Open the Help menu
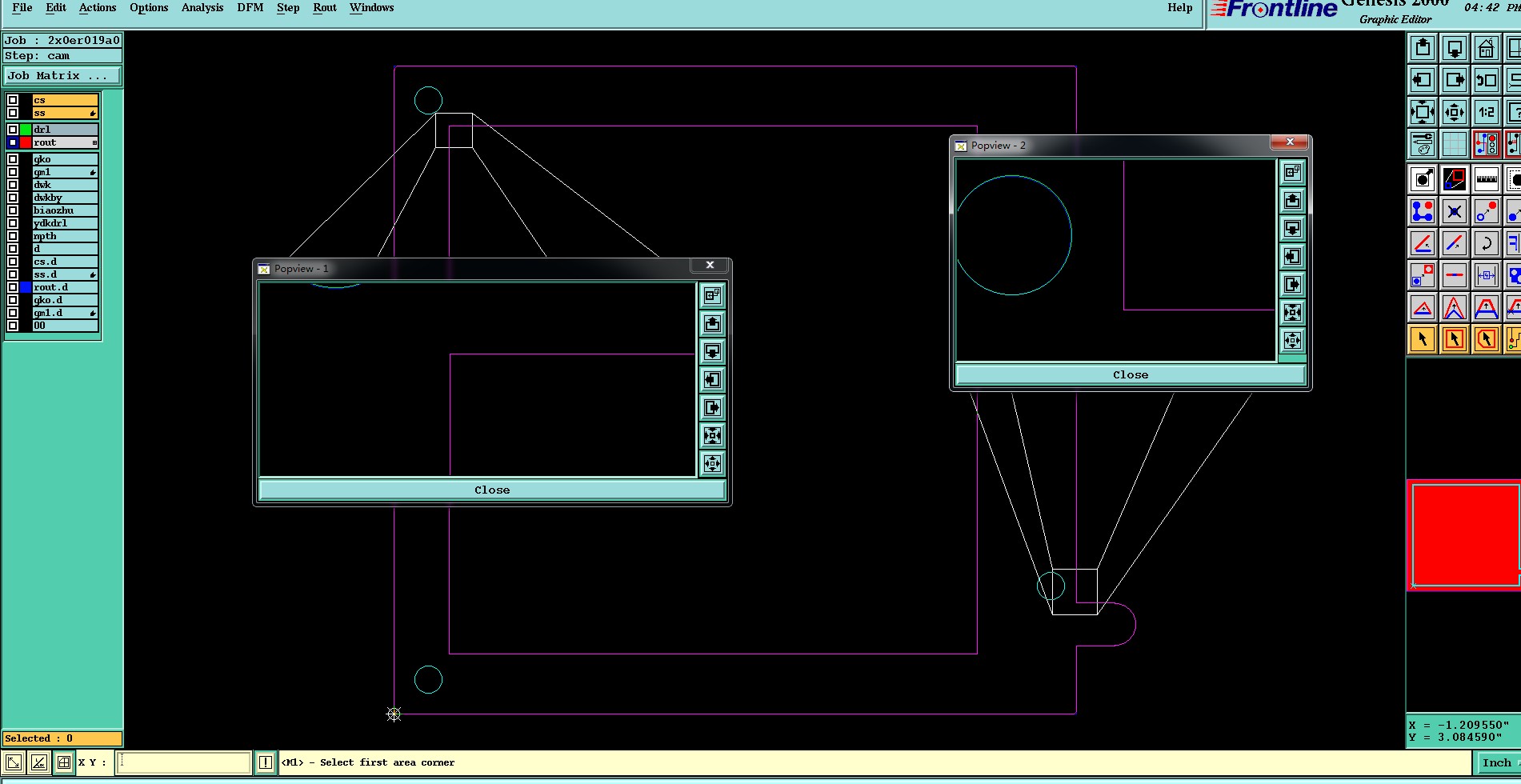 [x=1180, y=7]
